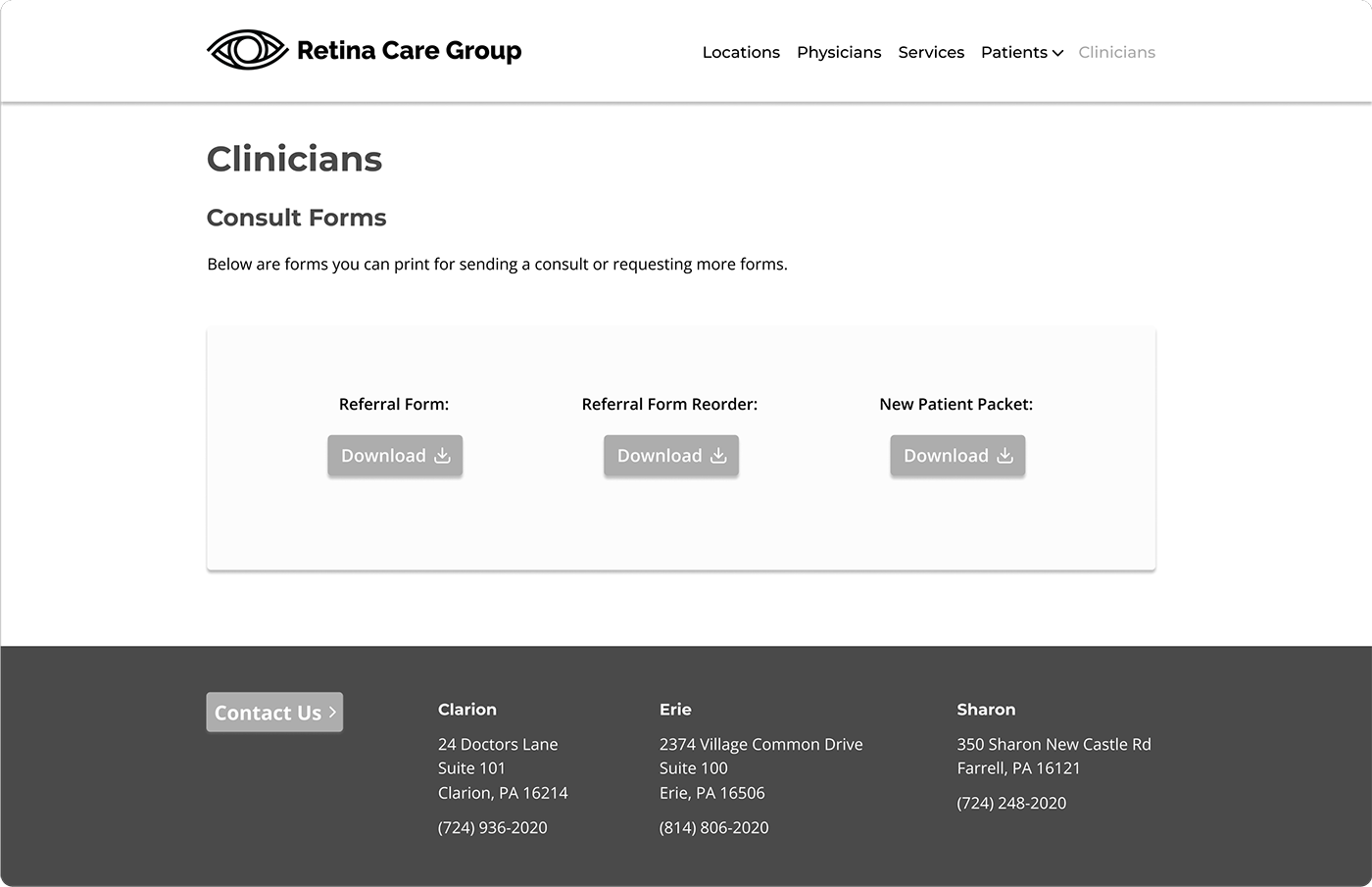Viewport: 1372px width, 887px height.
Task: Download the New Patient Packet
Action: point(946,456)
